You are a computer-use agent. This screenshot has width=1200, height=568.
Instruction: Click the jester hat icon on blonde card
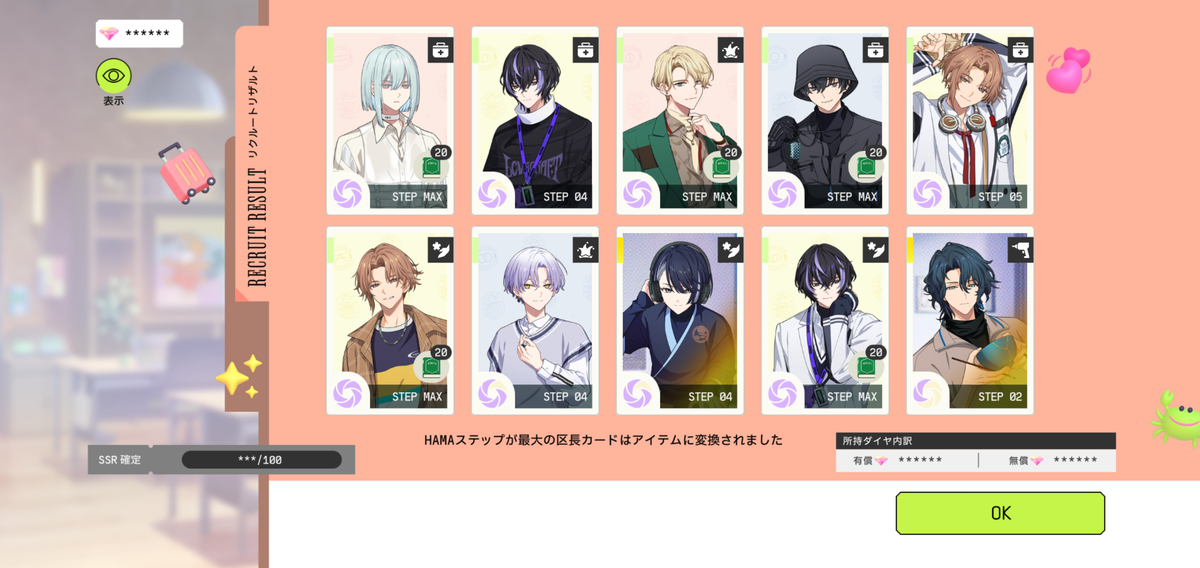(x=730, y=50)
